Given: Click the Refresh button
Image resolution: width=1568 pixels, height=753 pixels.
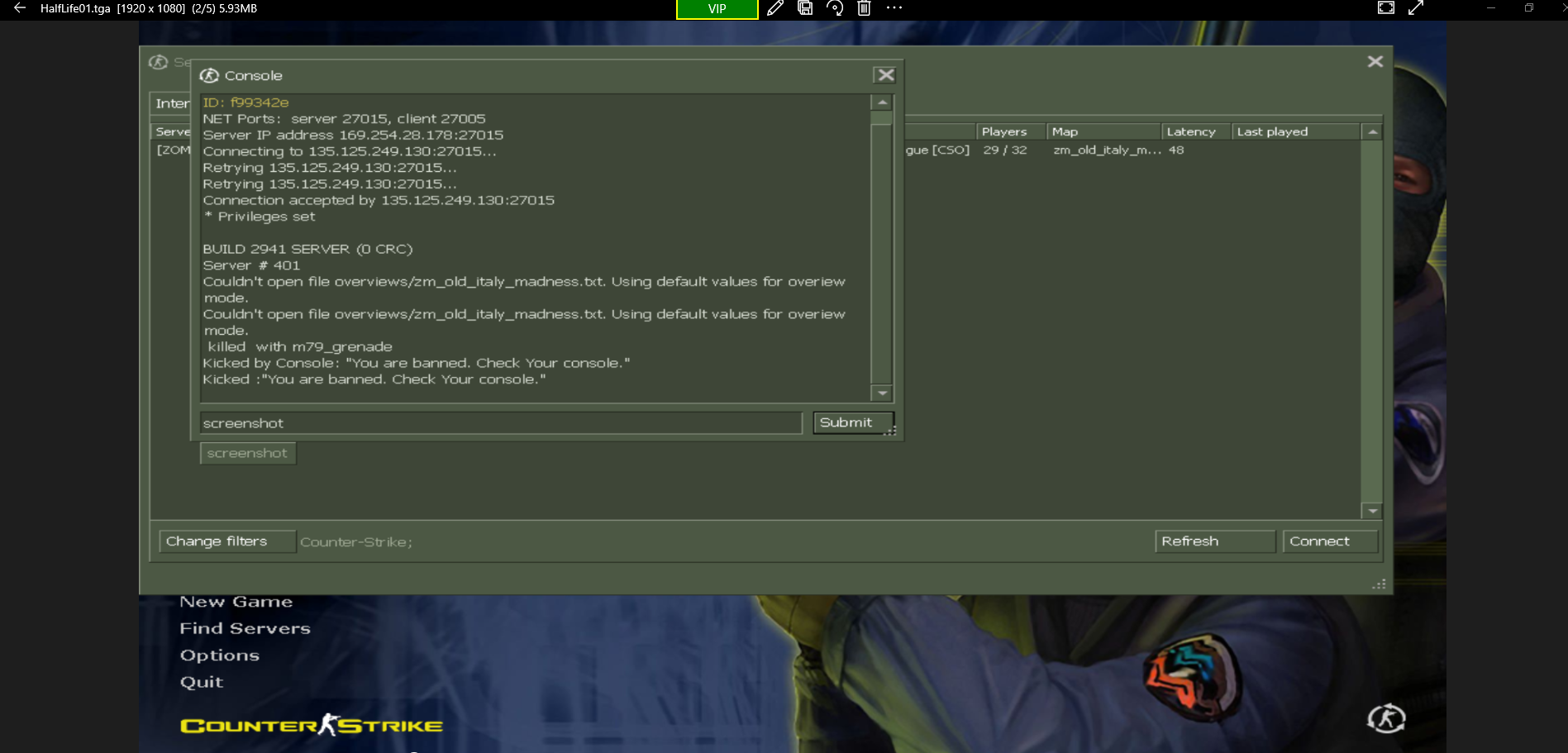Looking at the screenshot, I should click(1213, 541).
